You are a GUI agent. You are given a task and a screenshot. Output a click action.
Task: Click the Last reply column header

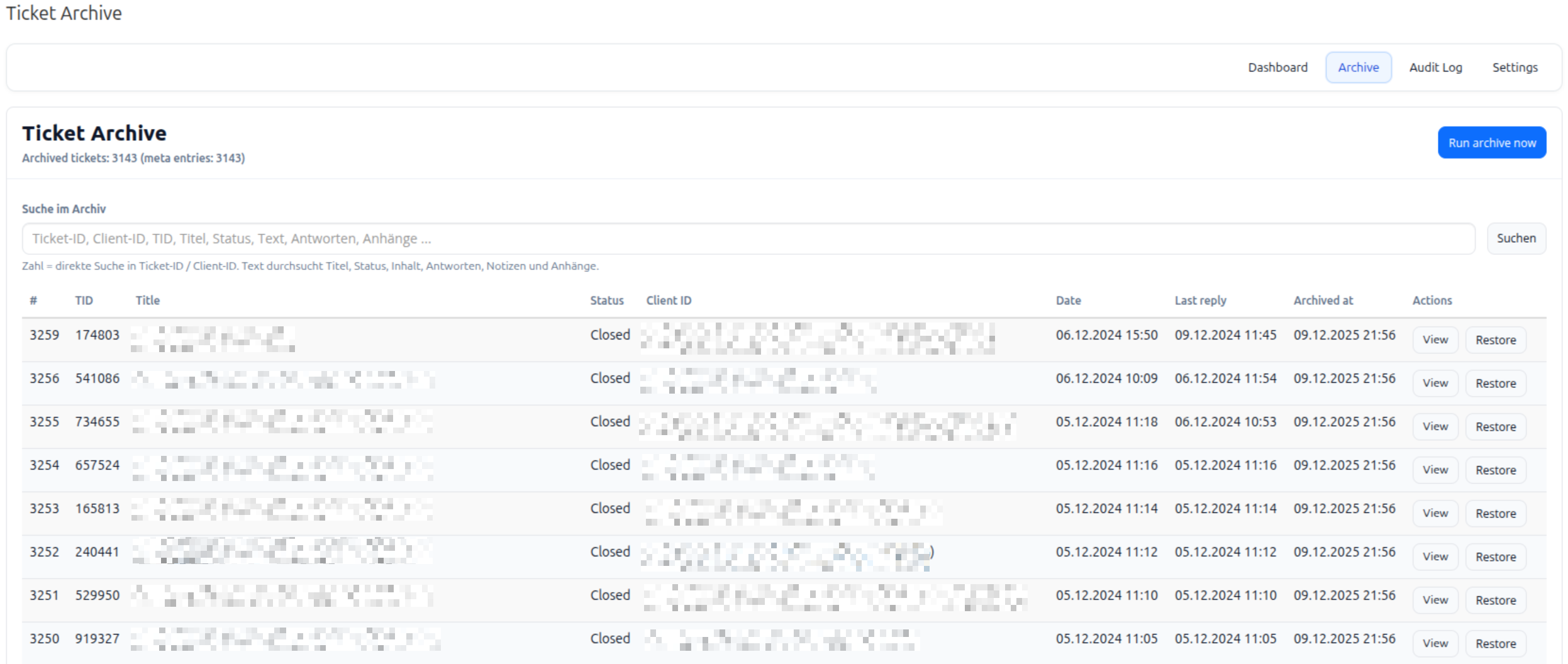[x=1200, y=301]
